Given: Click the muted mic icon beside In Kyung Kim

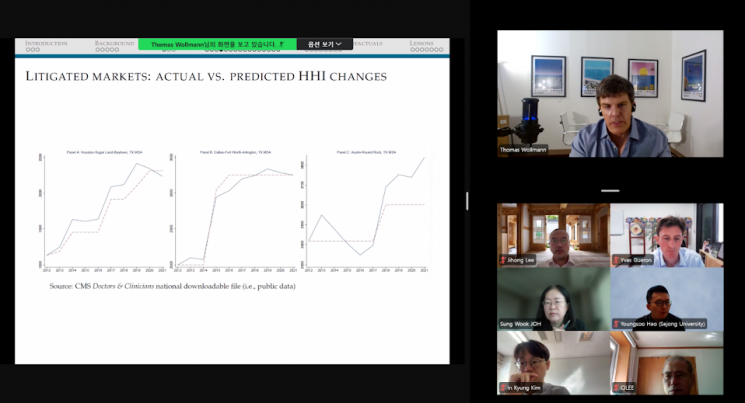Looking at the screenshot, I should (x=503, y=387).
